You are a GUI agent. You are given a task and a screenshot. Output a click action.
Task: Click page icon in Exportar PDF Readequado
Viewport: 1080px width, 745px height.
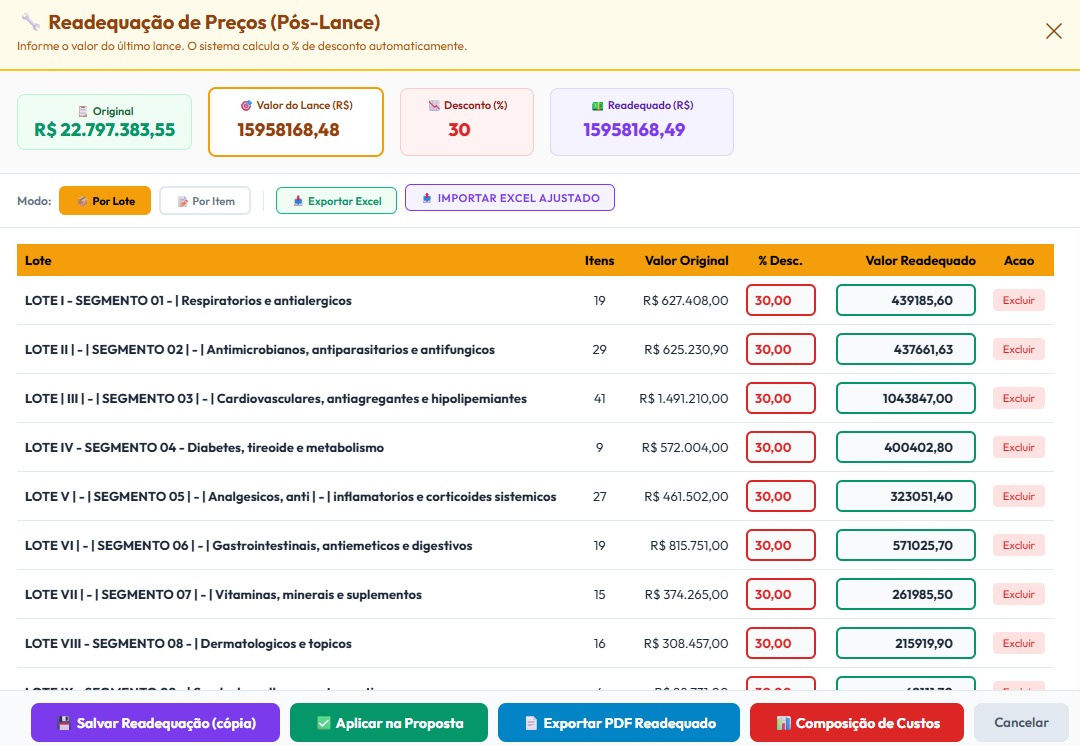point(531,723)
